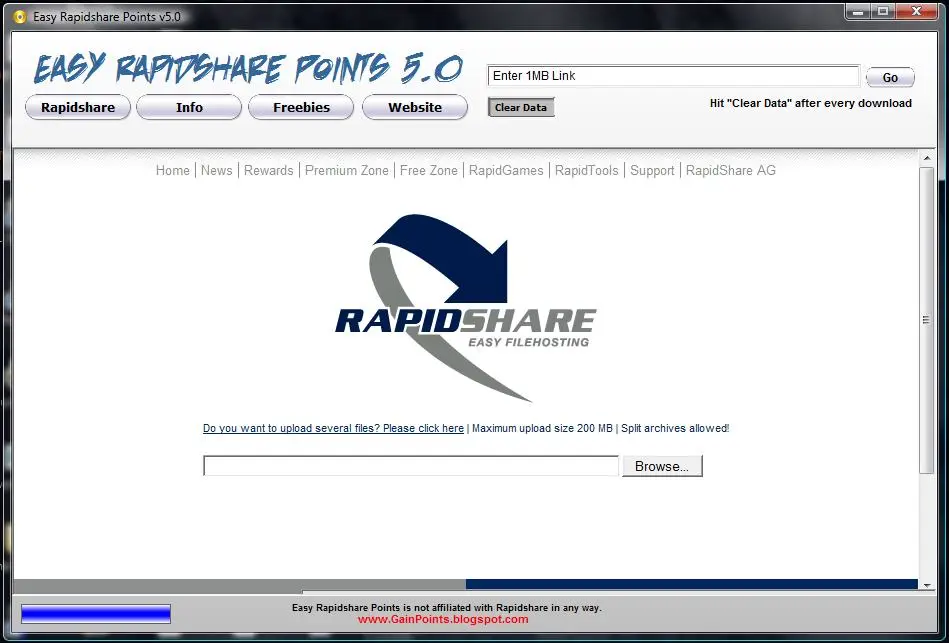Minimize the Easy Rapidshare Points window

coord(858,11)
